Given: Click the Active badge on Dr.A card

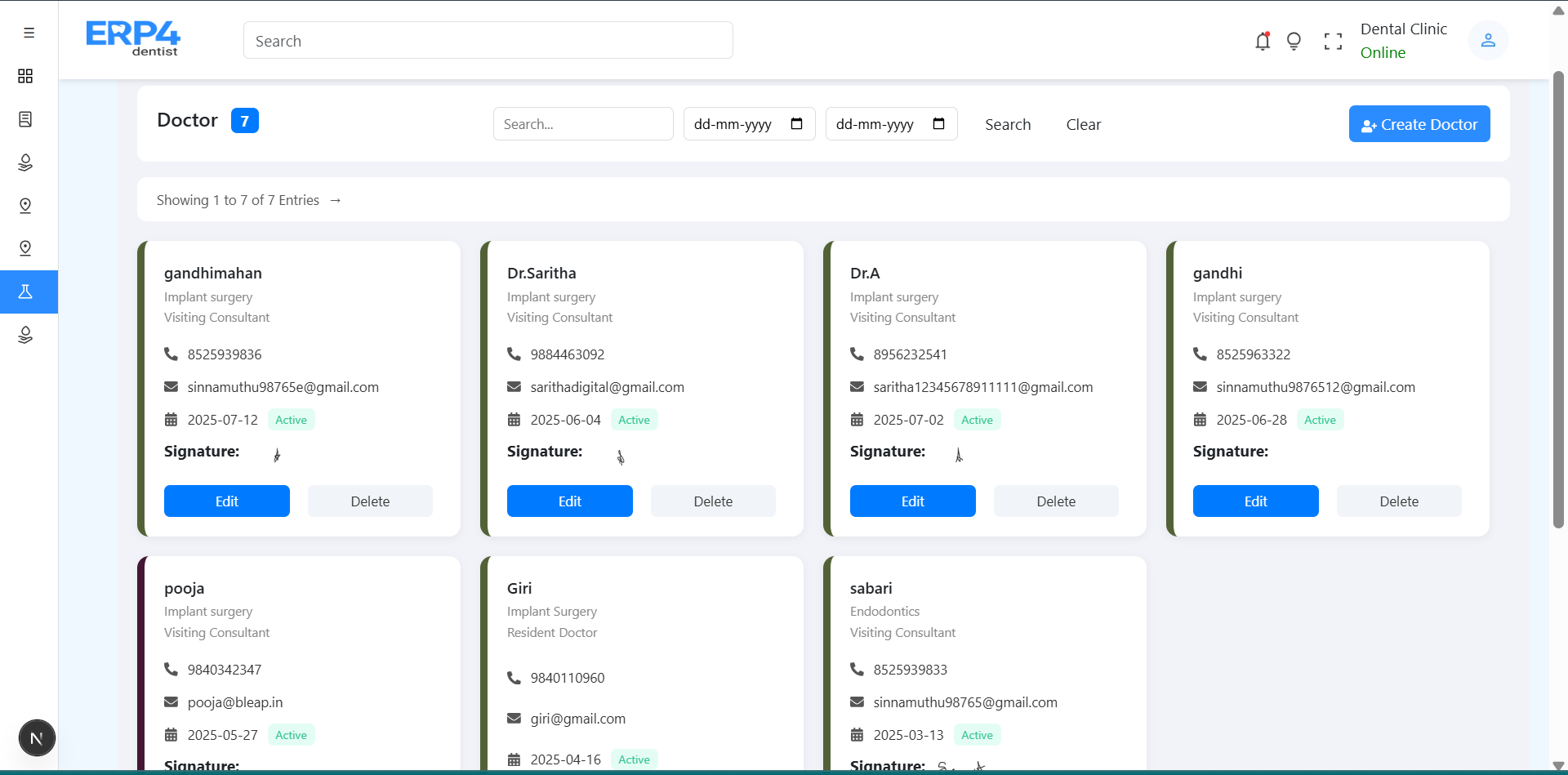Looking at the screenshot, I should (977, 420).
